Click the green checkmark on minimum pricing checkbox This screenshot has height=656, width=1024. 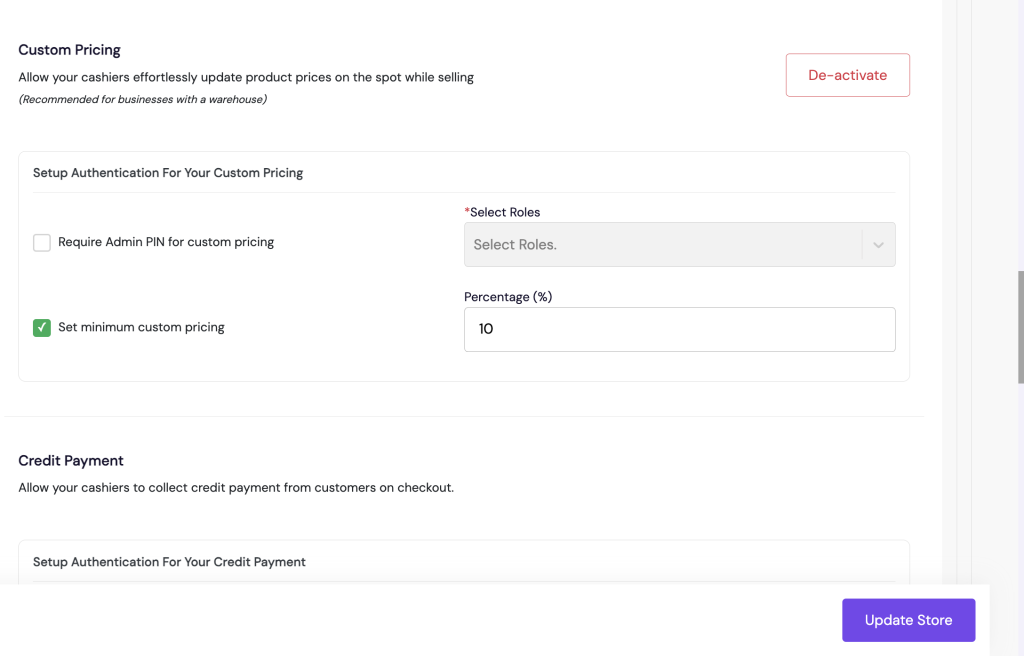pos(41,327)
